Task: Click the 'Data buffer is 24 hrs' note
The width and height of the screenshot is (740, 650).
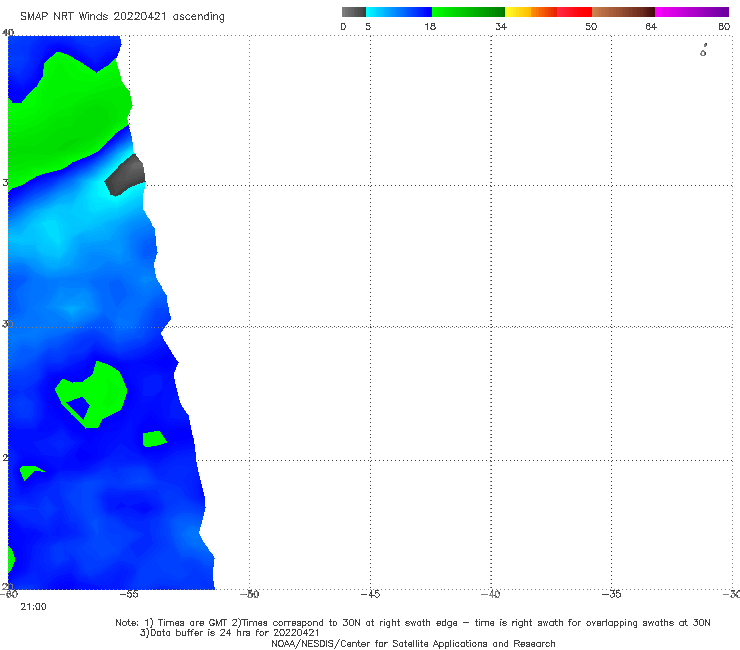Action: tap(230, 633)
